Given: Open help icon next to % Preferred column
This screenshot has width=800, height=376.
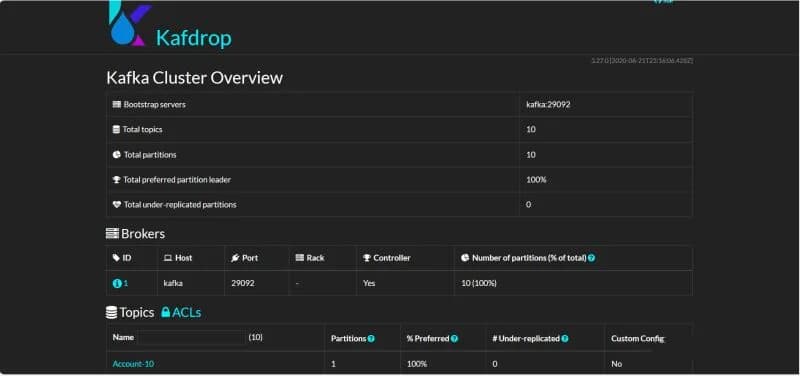Looking at the screenshot, I should (x=454, y=339).
